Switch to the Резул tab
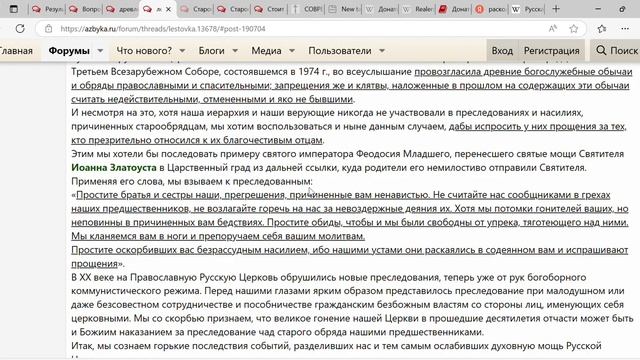The image size is (640, 360). pyautogui.click(x=48, y=9)
